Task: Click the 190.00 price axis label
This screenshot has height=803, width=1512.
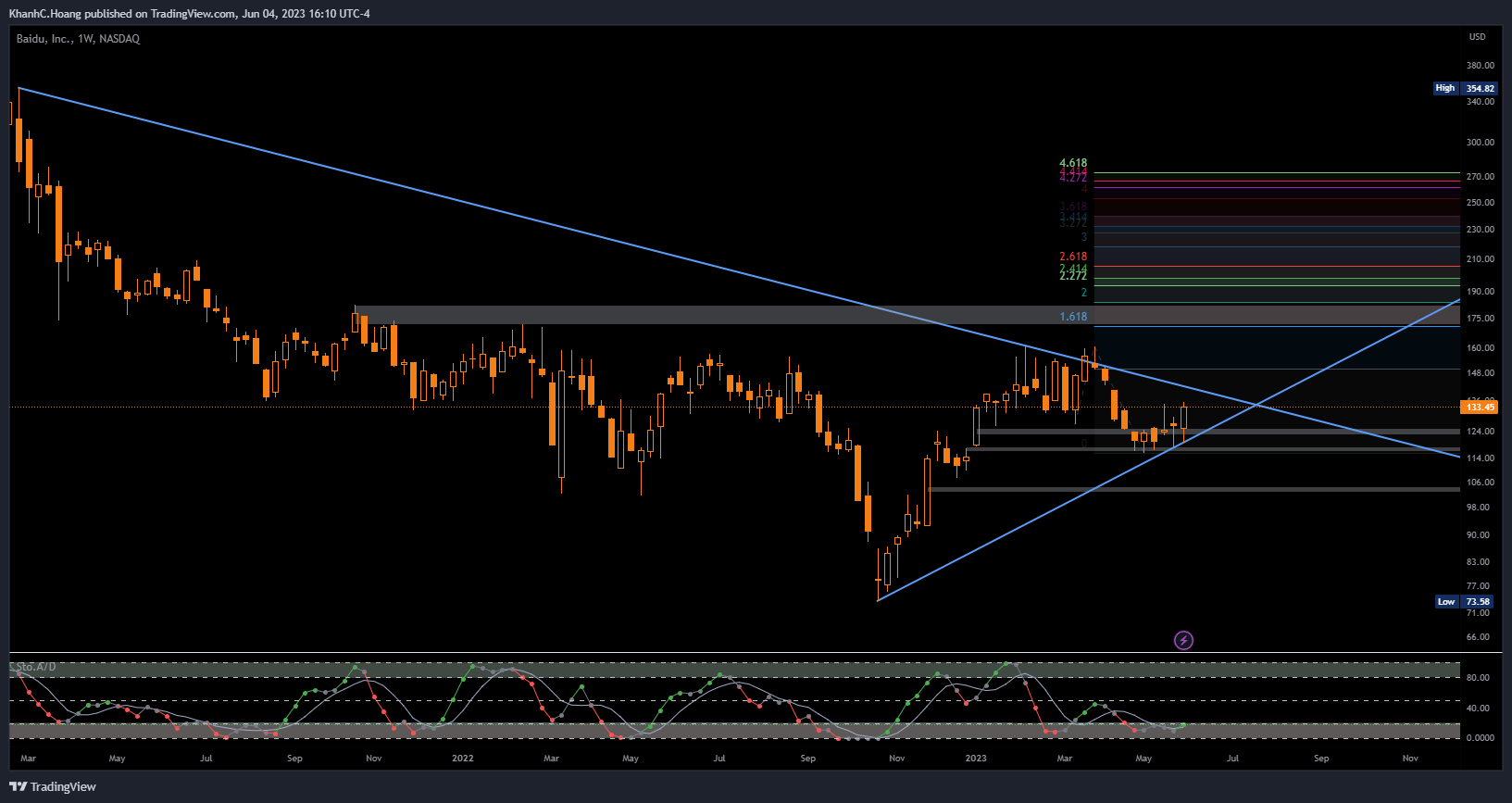Action: [1481, 292]
